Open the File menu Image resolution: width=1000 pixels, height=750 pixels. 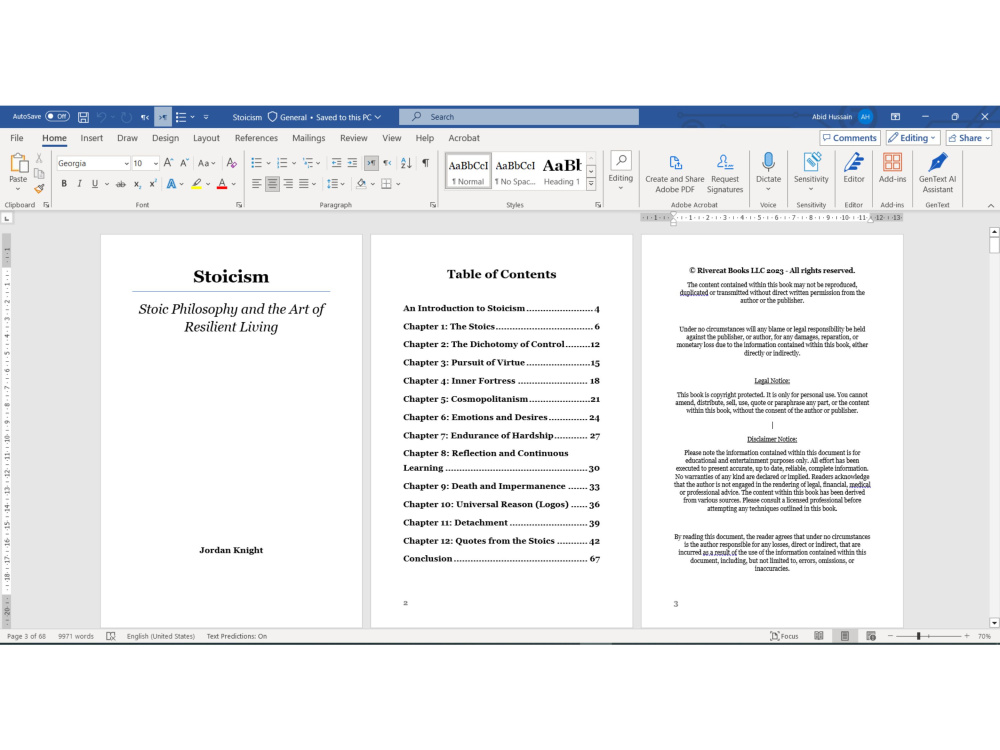(17, 138)
